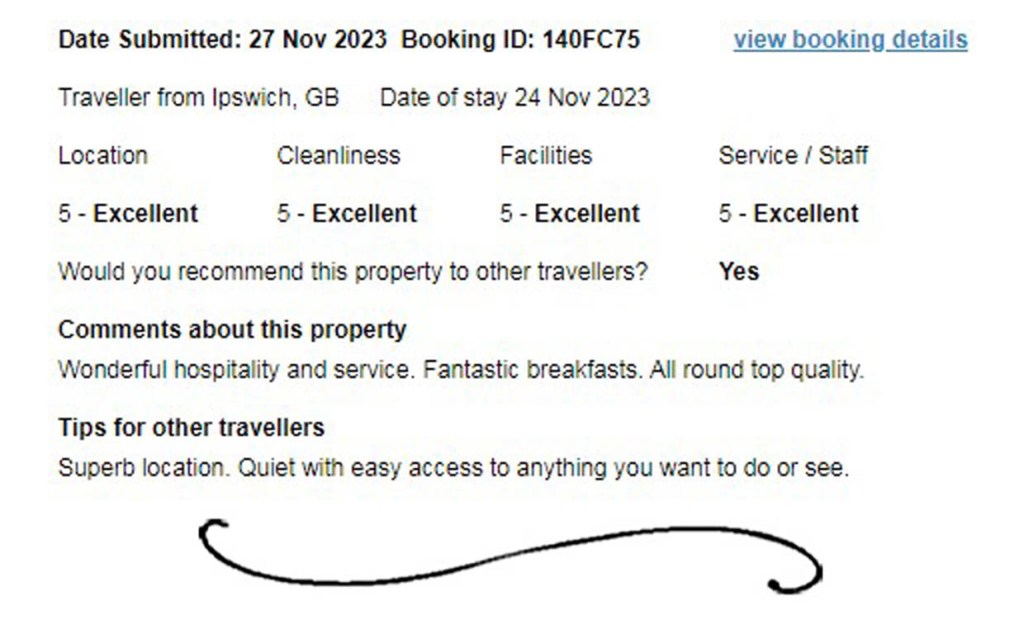The height and width of the screenshot is (639, 1024).
Task: Click the Service / Staff rating label
Action: pyautogui.click(x=793, y=156)
